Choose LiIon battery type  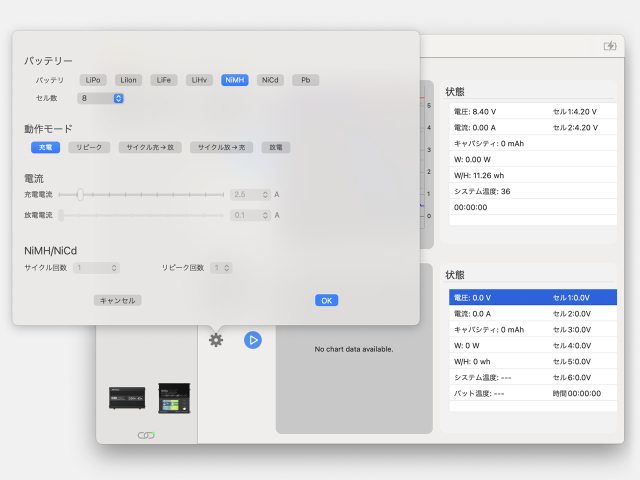(128, 80)
